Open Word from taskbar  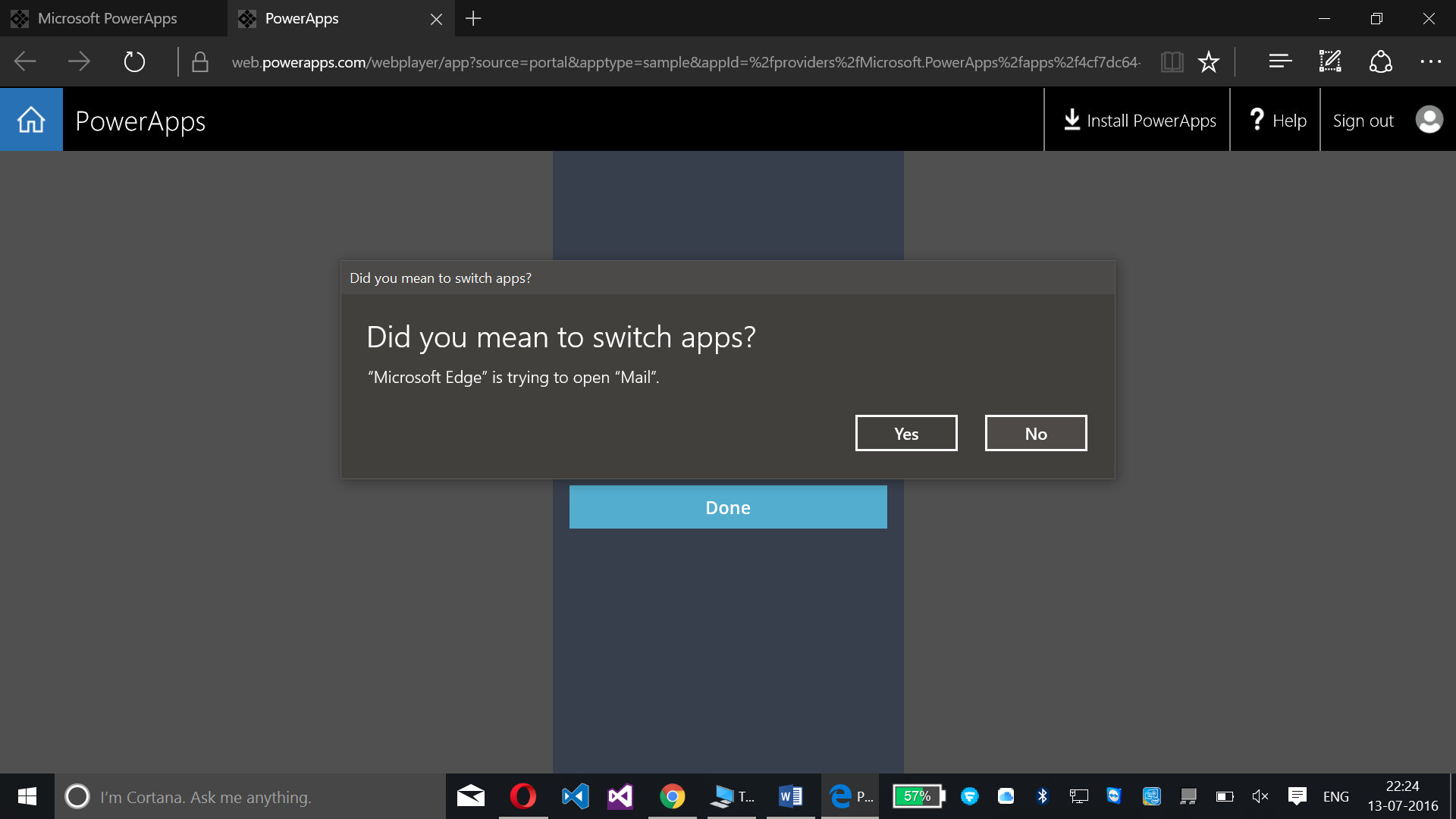coord(790,796)
